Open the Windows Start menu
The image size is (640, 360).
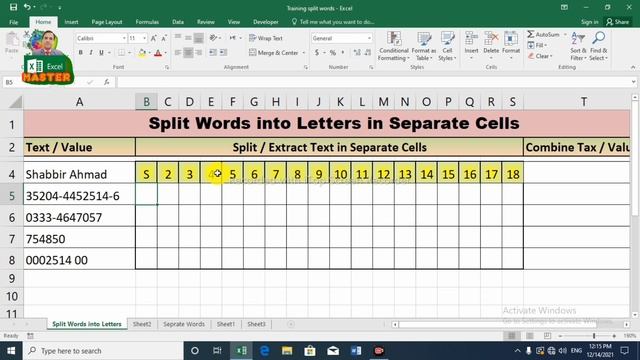pyautogui.click(x=11, y=351)
